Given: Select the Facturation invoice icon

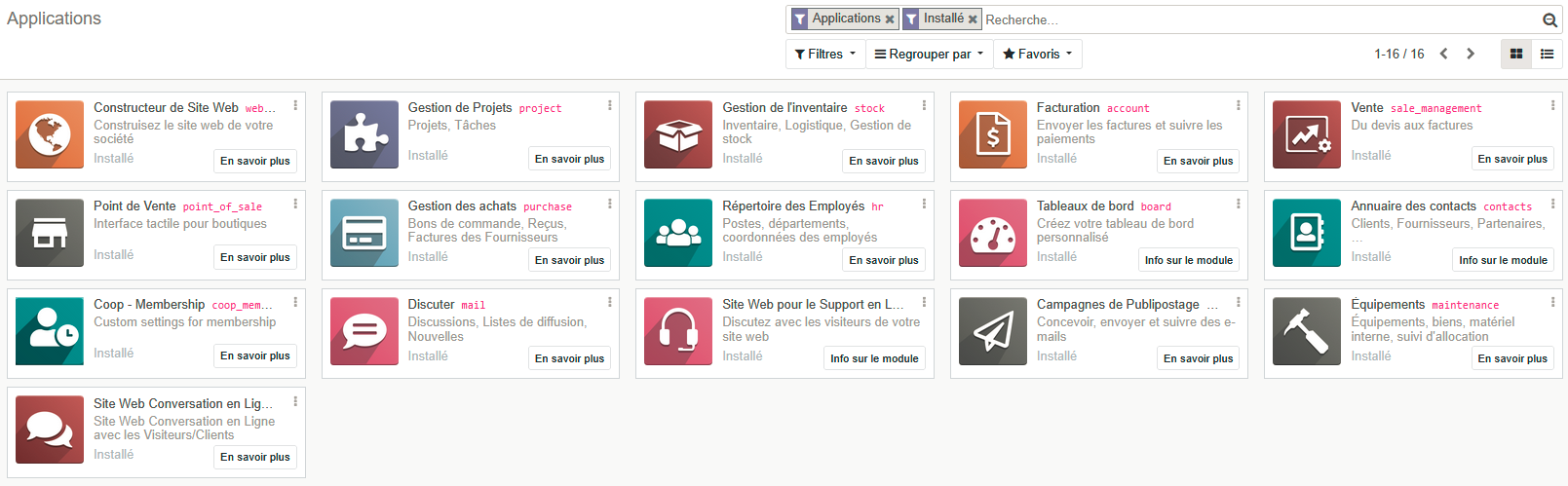Looking at the screenshot, I should [992, 134].
